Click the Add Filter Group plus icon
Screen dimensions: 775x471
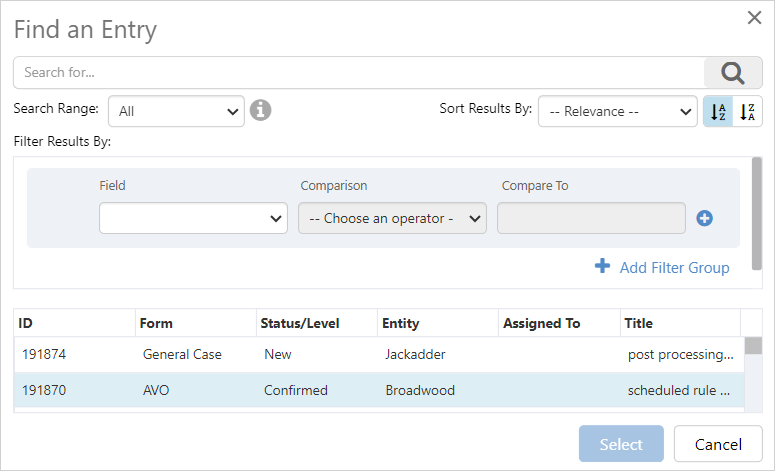click(x=602, y=266)
